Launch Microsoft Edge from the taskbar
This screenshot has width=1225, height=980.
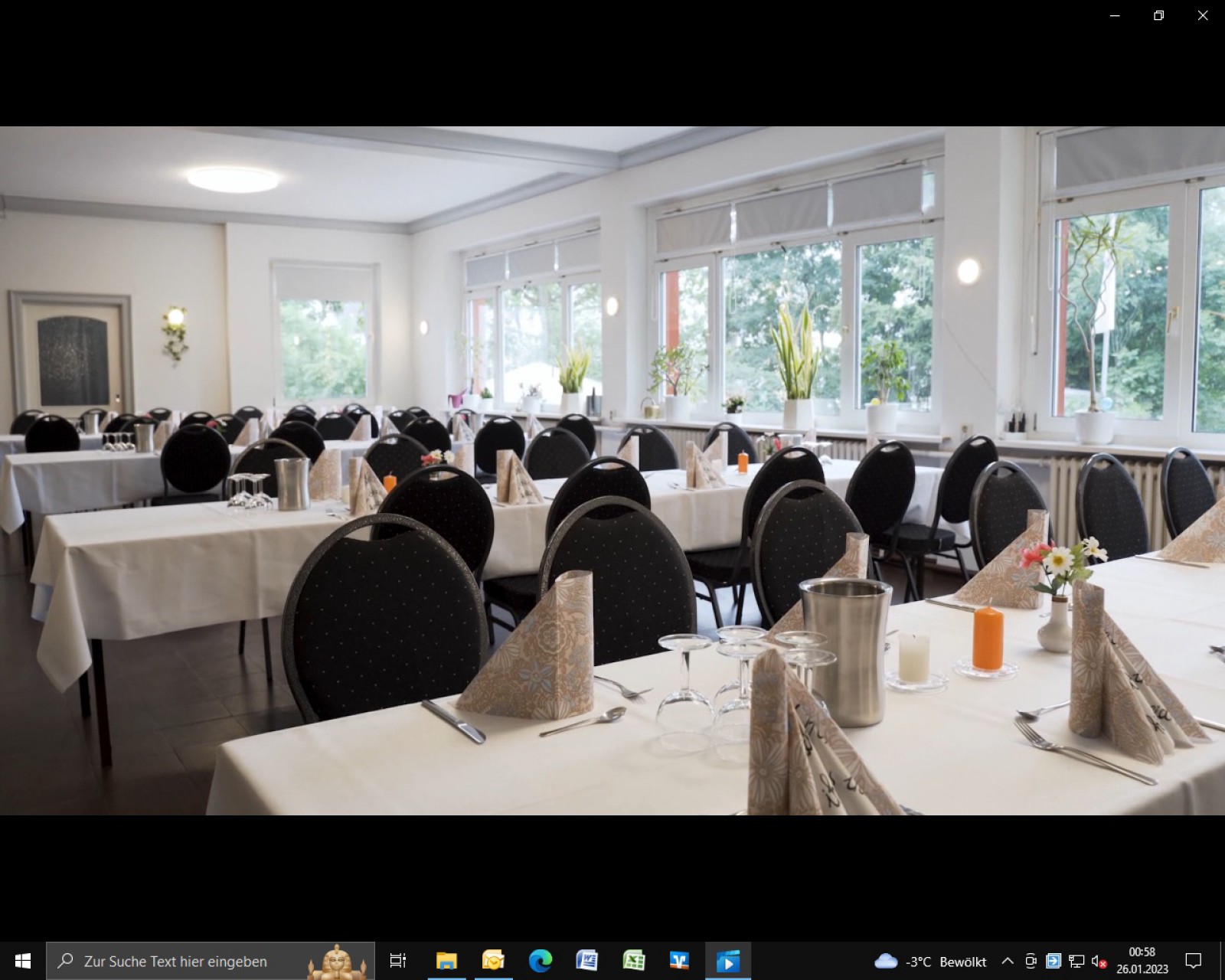tap(541, 961)
